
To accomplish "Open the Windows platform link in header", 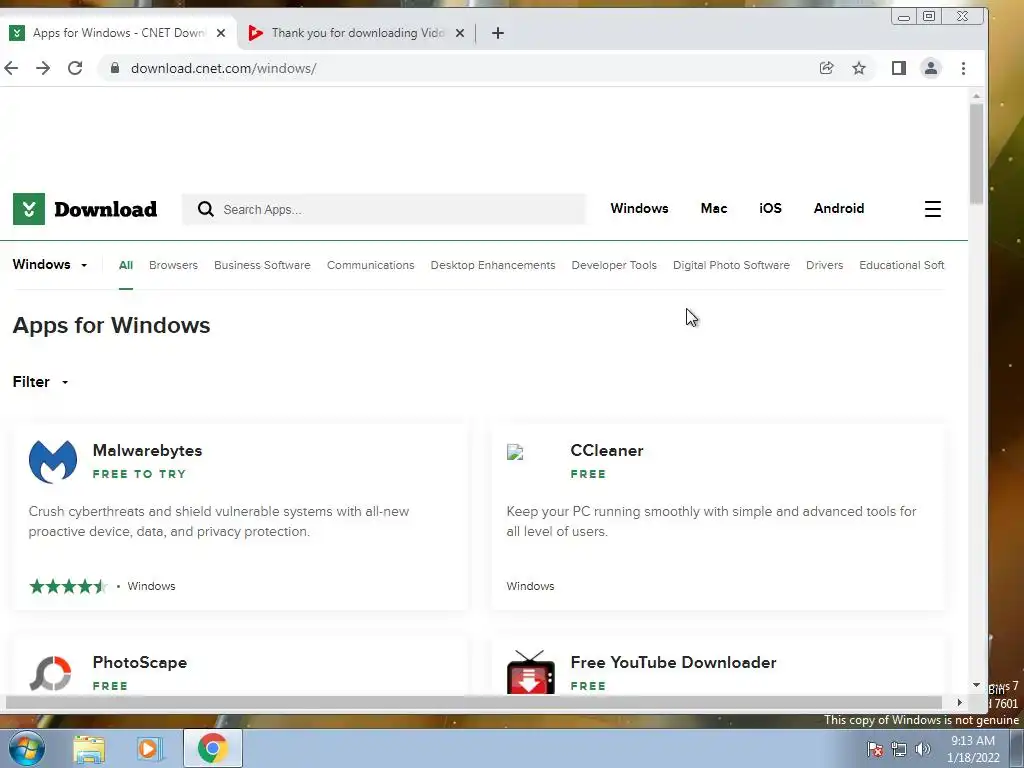I will click(x=639, y=208).
